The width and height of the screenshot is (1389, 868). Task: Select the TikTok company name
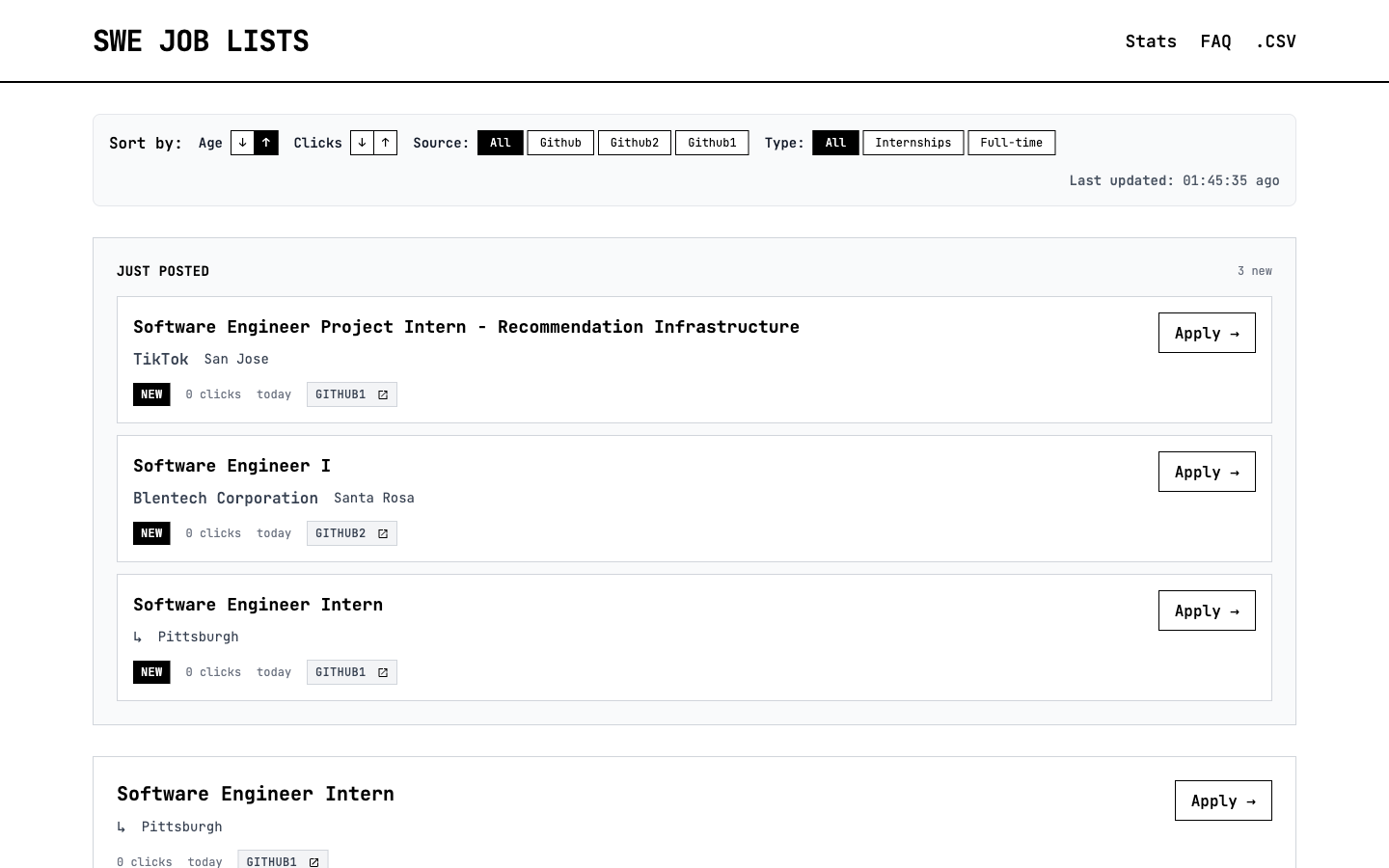coord(161,359)
